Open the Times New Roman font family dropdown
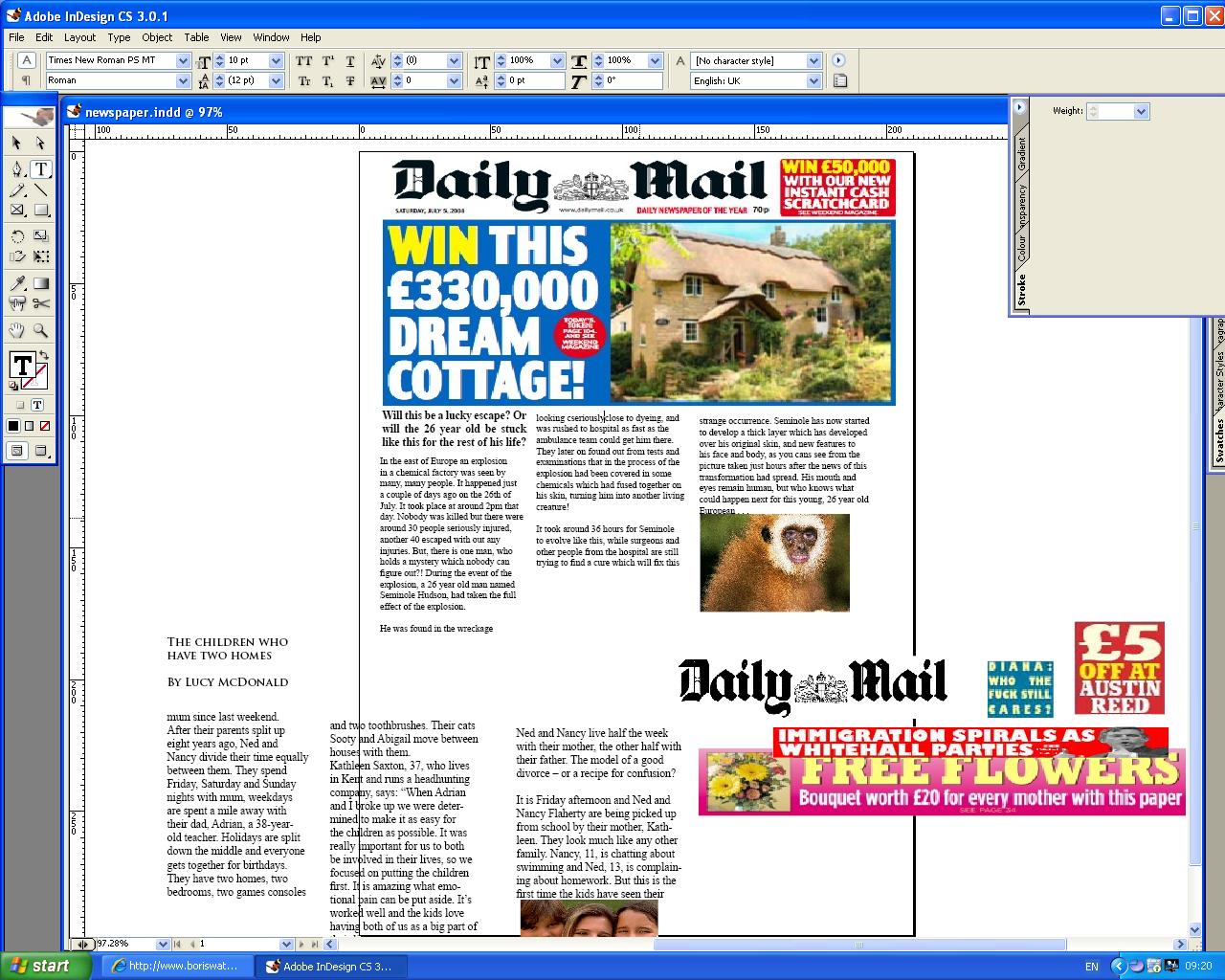This screenshot has width=1225, height=980. 182,60
